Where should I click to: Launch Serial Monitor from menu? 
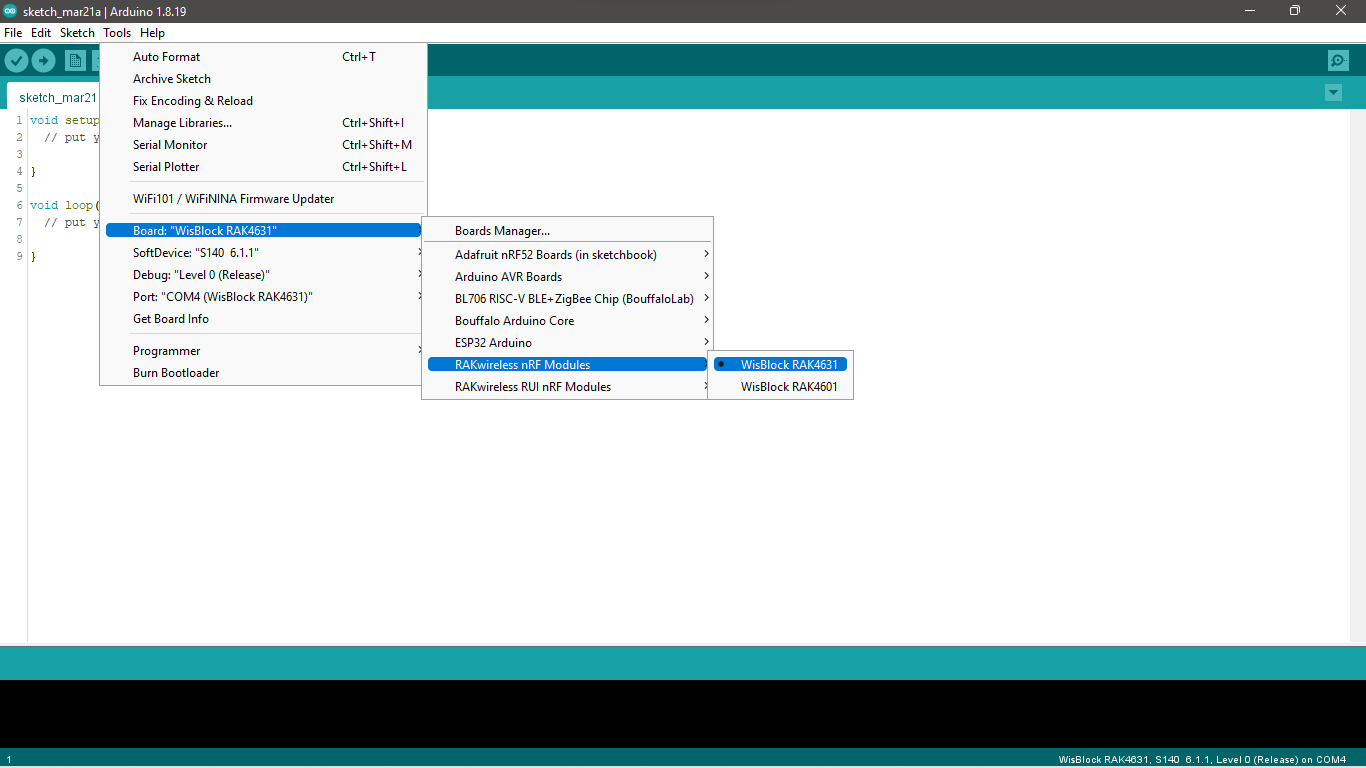[263, 145]
